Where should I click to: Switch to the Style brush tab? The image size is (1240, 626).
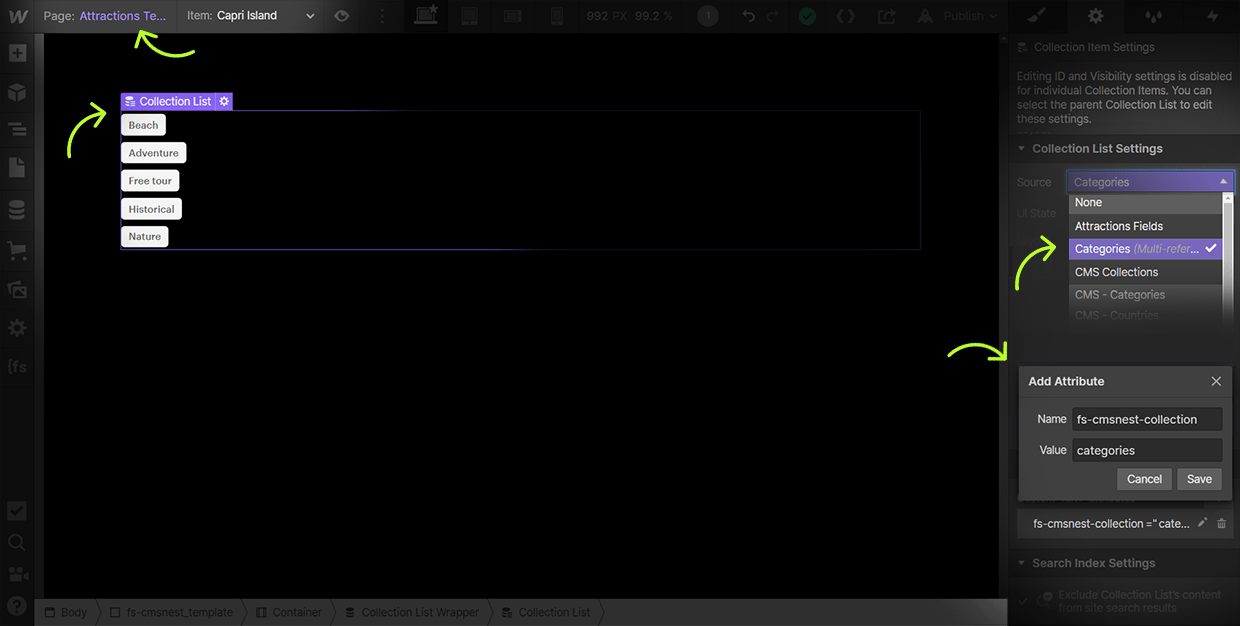pos(1036,16)
